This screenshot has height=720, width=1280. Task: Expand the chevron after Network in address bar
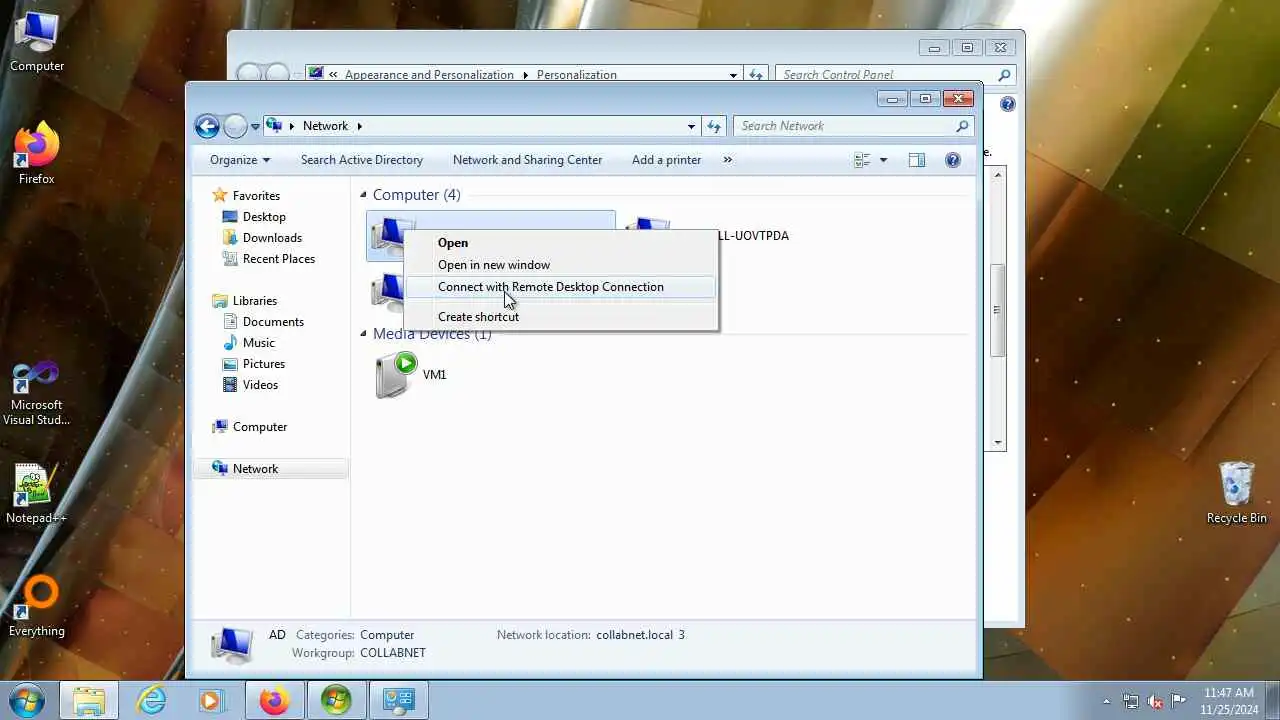pyautogui.click(x=359, y=126)
